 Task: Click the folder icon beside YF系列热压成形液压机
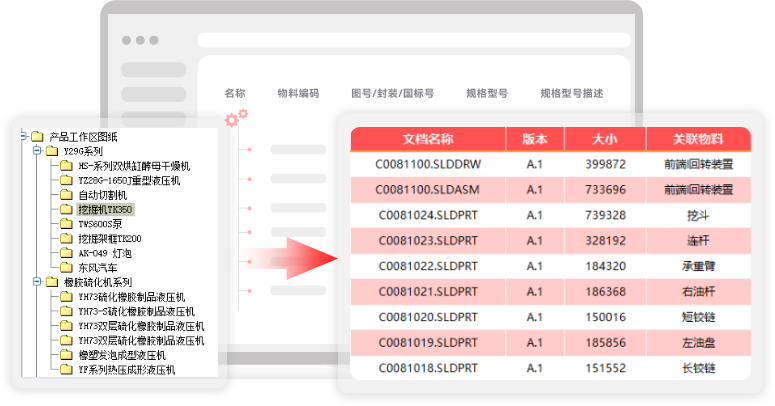[66, 369]
